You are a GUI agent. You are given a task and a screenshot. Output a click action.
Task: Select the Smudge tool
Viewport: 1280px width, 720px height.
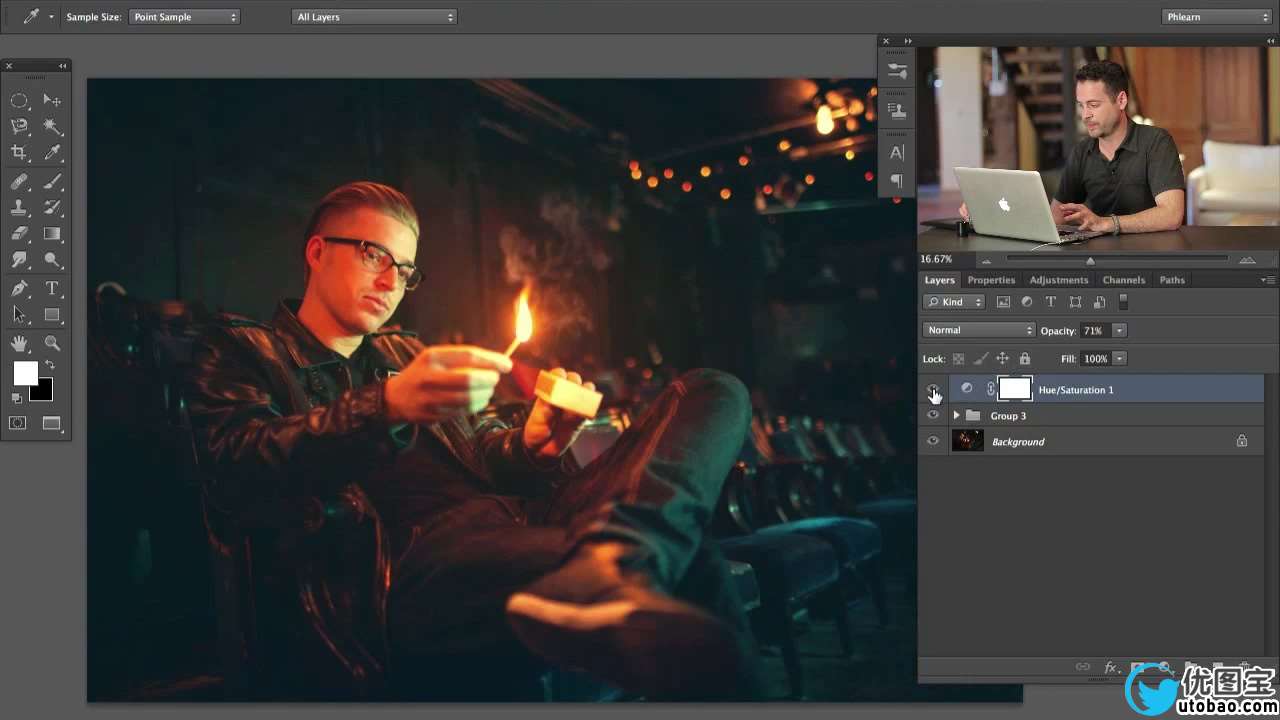19,260
